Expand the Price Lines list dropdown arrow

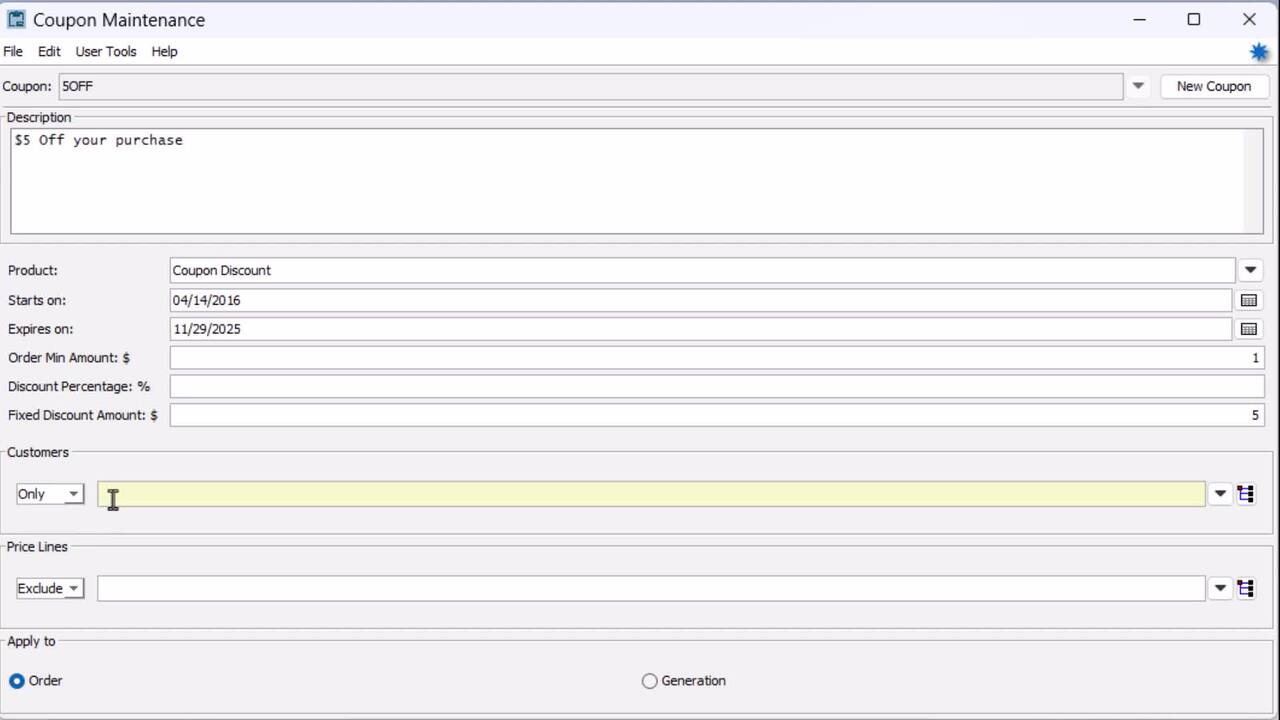pos(1220,588)
